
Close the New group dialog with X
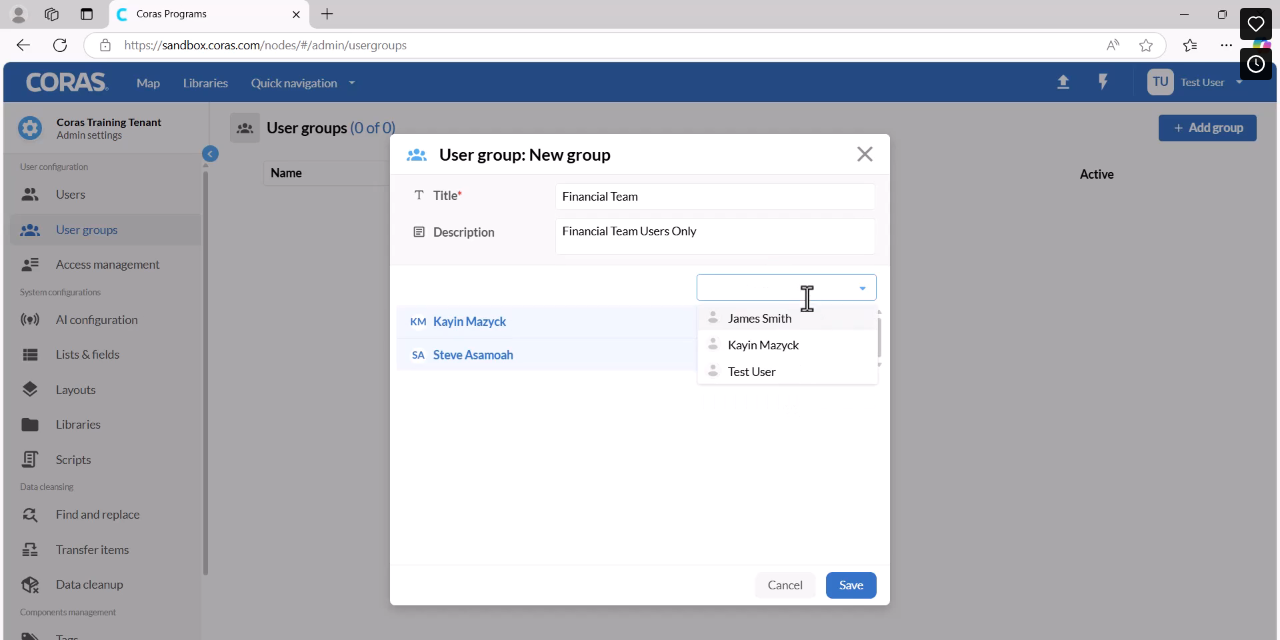pyautogui.click(x=865, y=154)
